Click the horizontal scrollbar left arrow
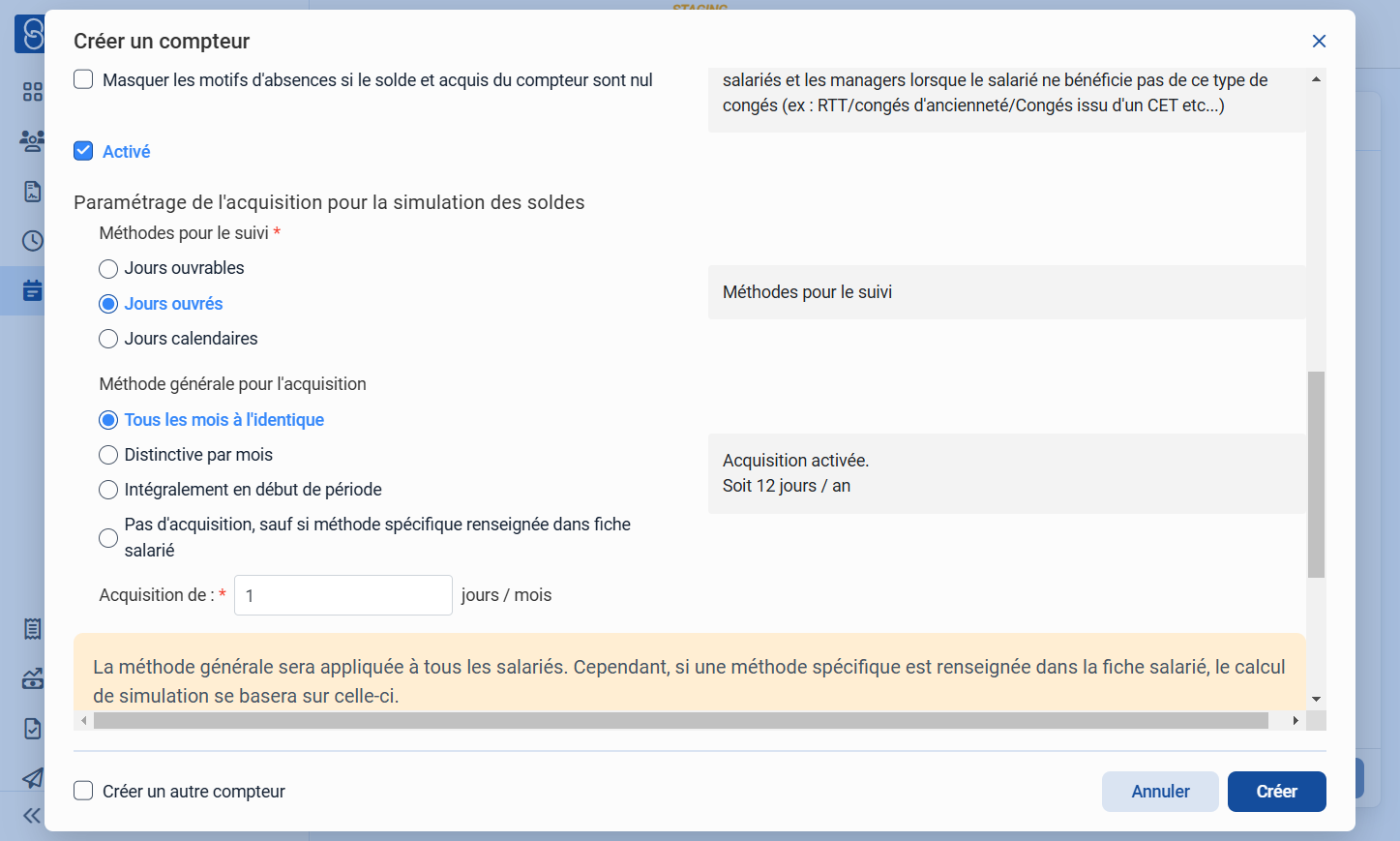Viewport: 1400px width, 841px height. tap(83, 721)
